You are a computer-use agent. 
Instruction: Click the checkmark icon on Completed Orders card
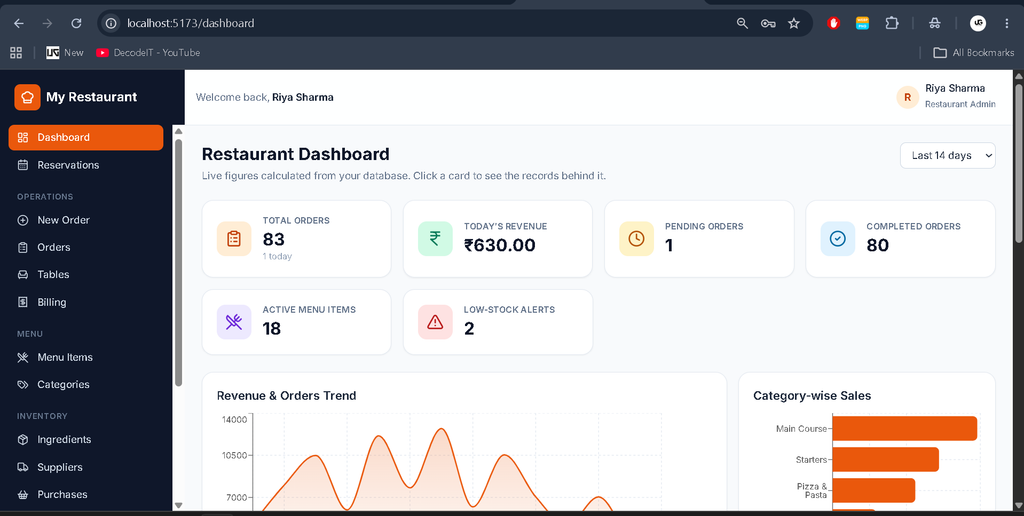[838, 239]
